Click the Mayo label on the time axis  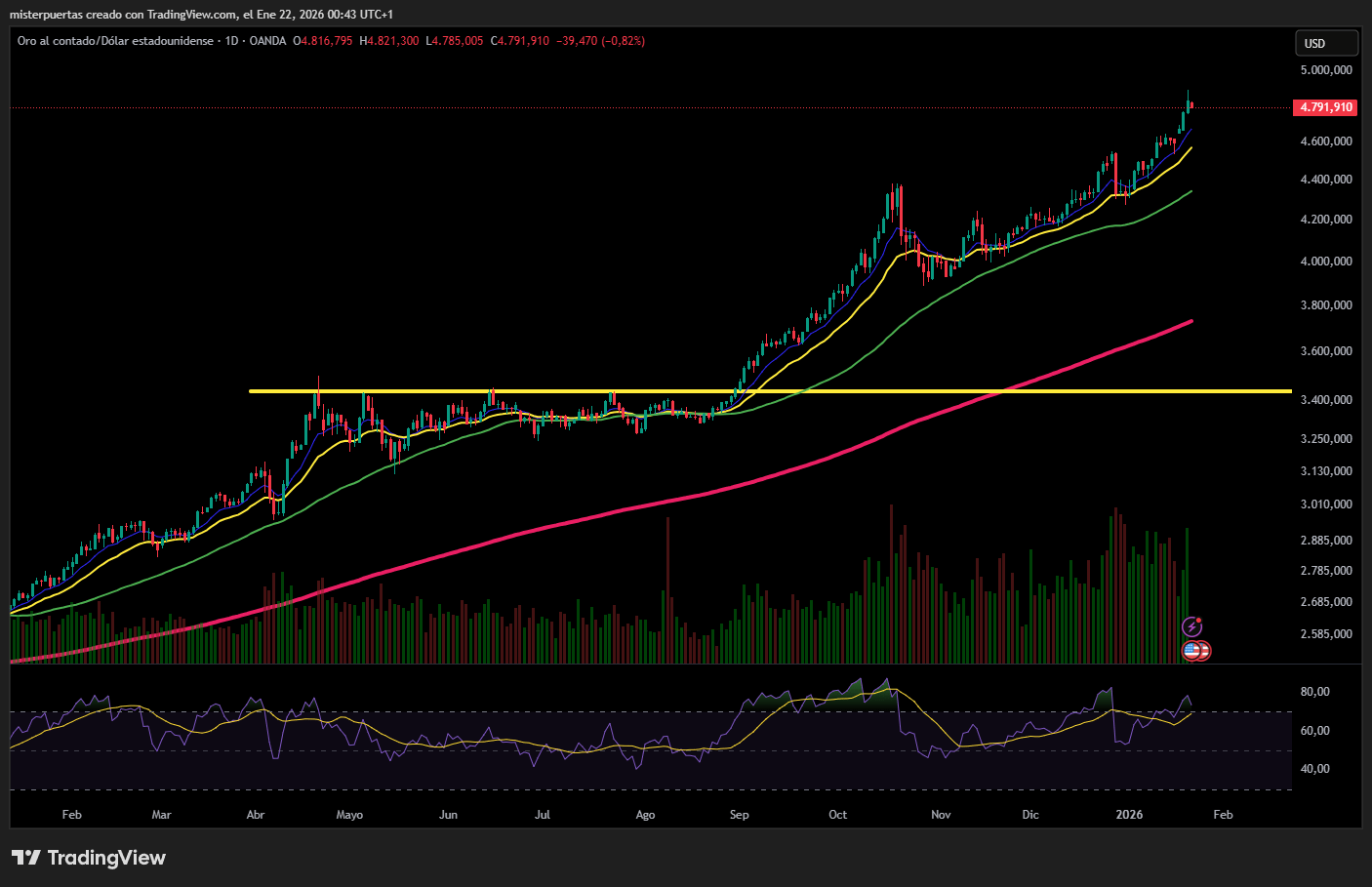pyautogui.click(x=349, y=815)
